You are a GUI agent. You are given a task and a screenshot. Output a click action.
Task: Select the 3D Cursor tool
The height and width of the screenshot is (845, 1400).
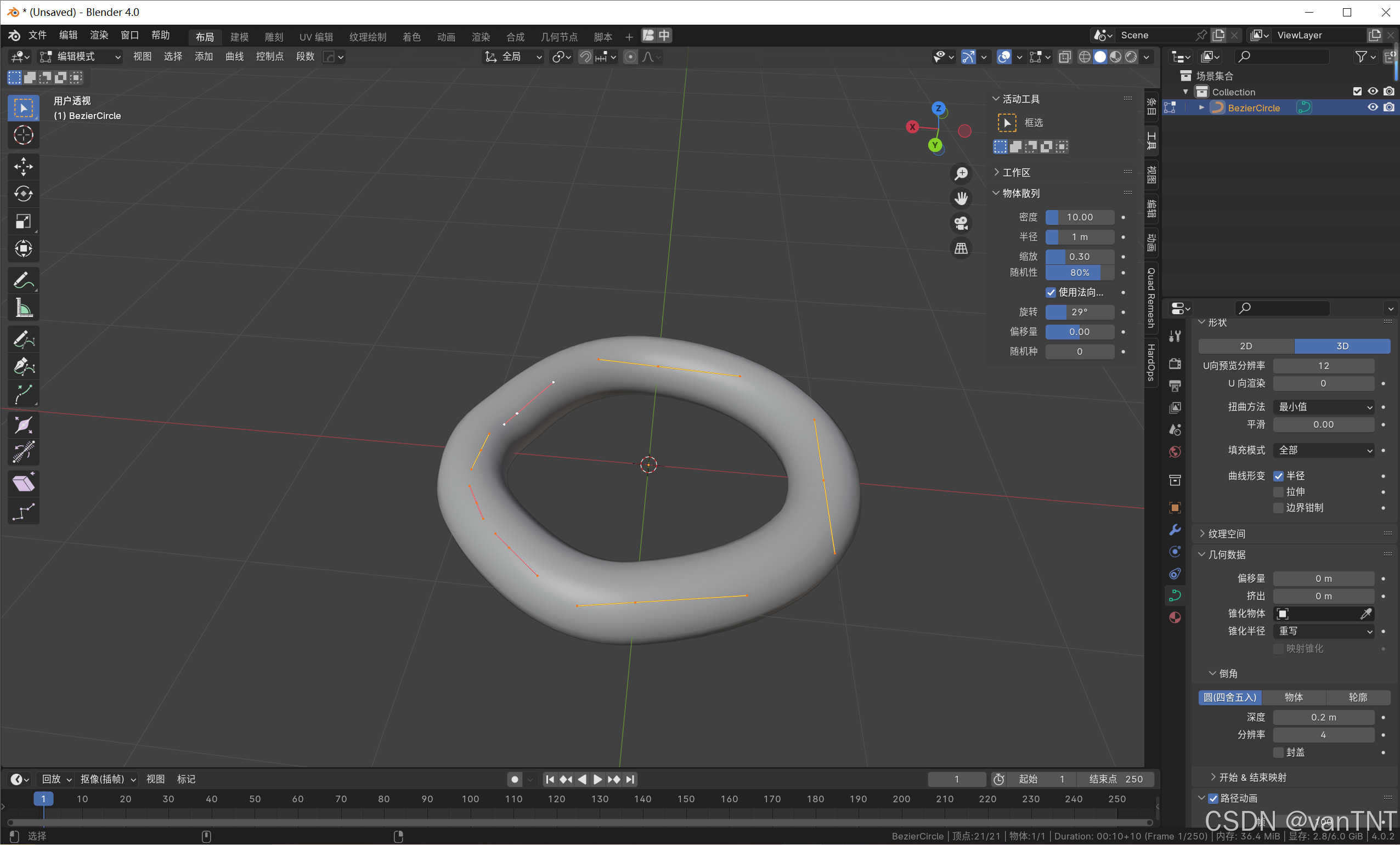[x=23, y=135]
